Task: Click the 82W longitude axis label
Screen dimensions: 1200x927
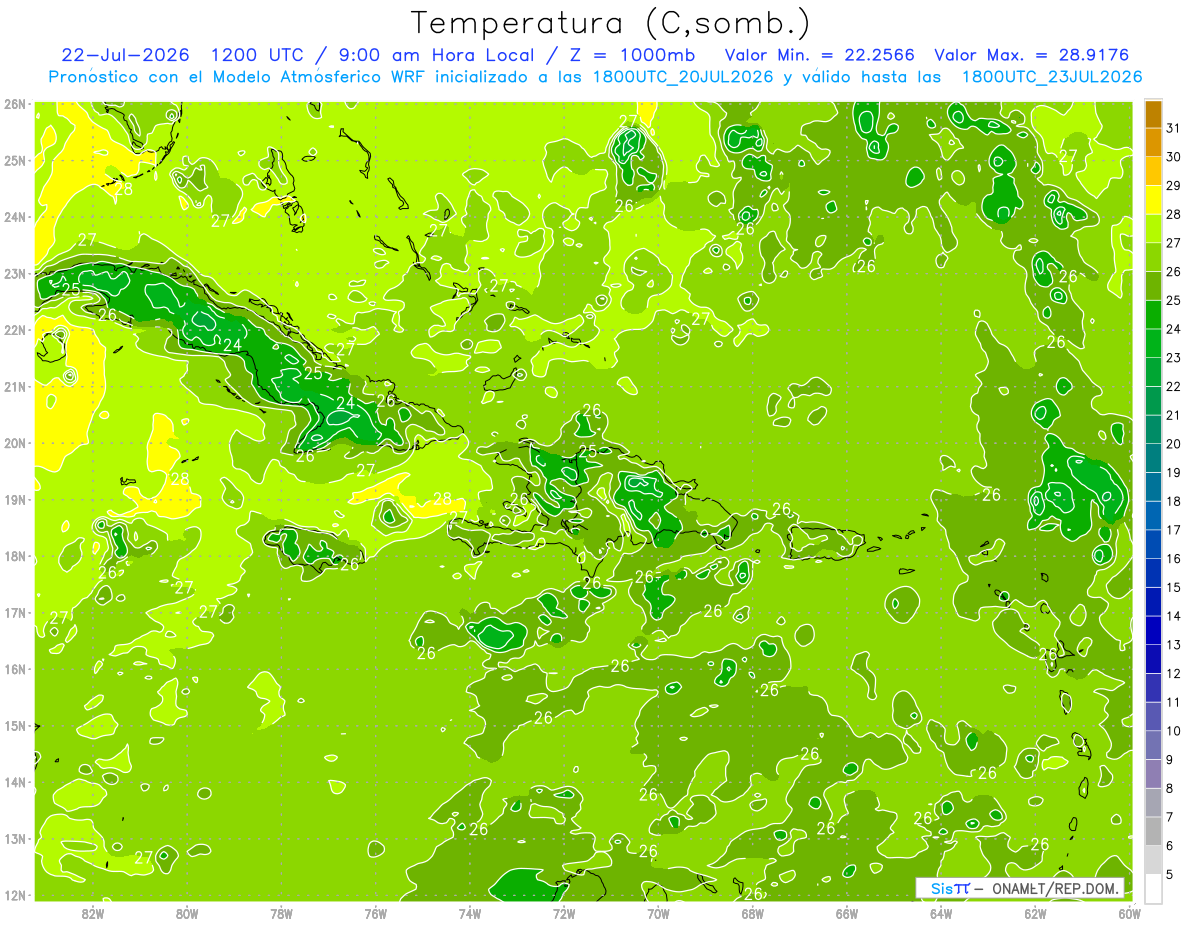Action: (93, 913)
